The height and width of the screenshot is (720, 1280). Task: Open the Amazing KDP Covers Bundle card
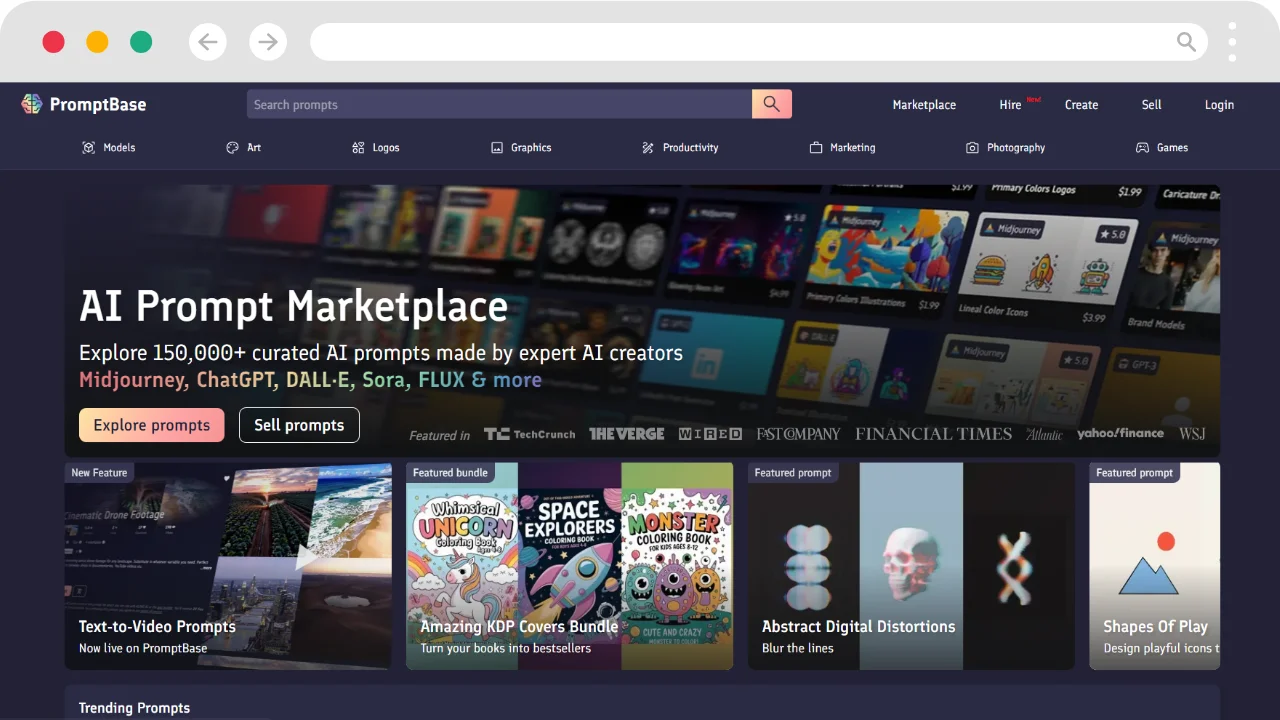point(569,565)
